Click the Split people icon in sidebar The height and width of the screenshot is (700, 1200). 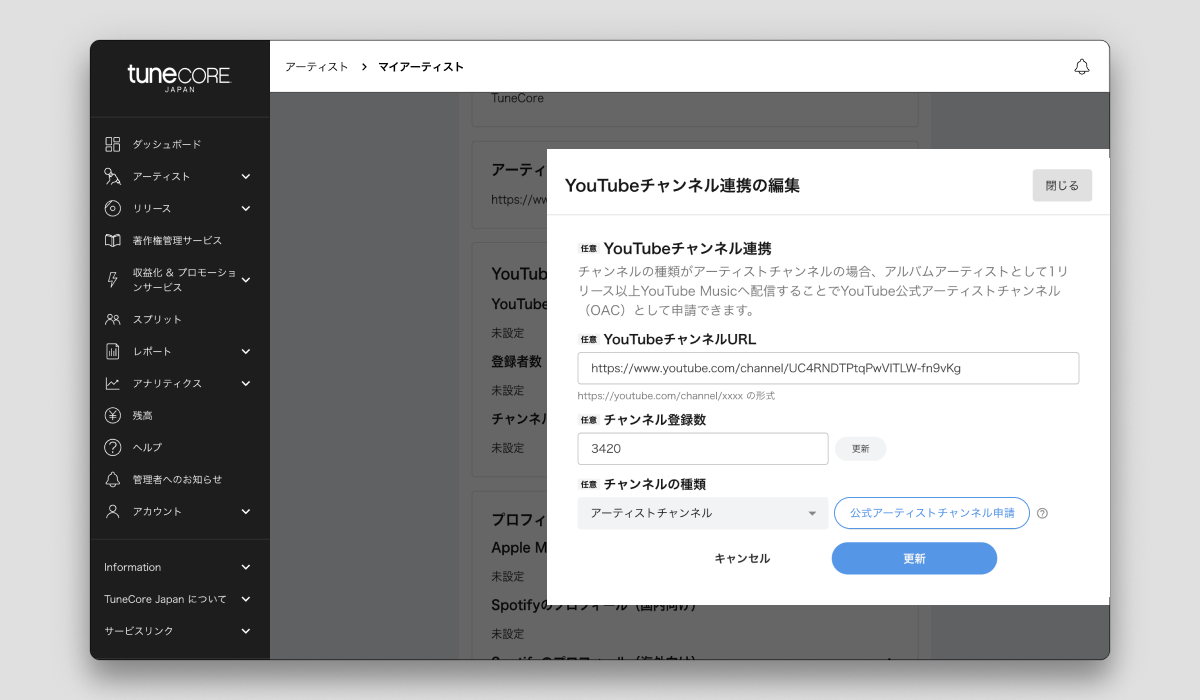[113, 319]
